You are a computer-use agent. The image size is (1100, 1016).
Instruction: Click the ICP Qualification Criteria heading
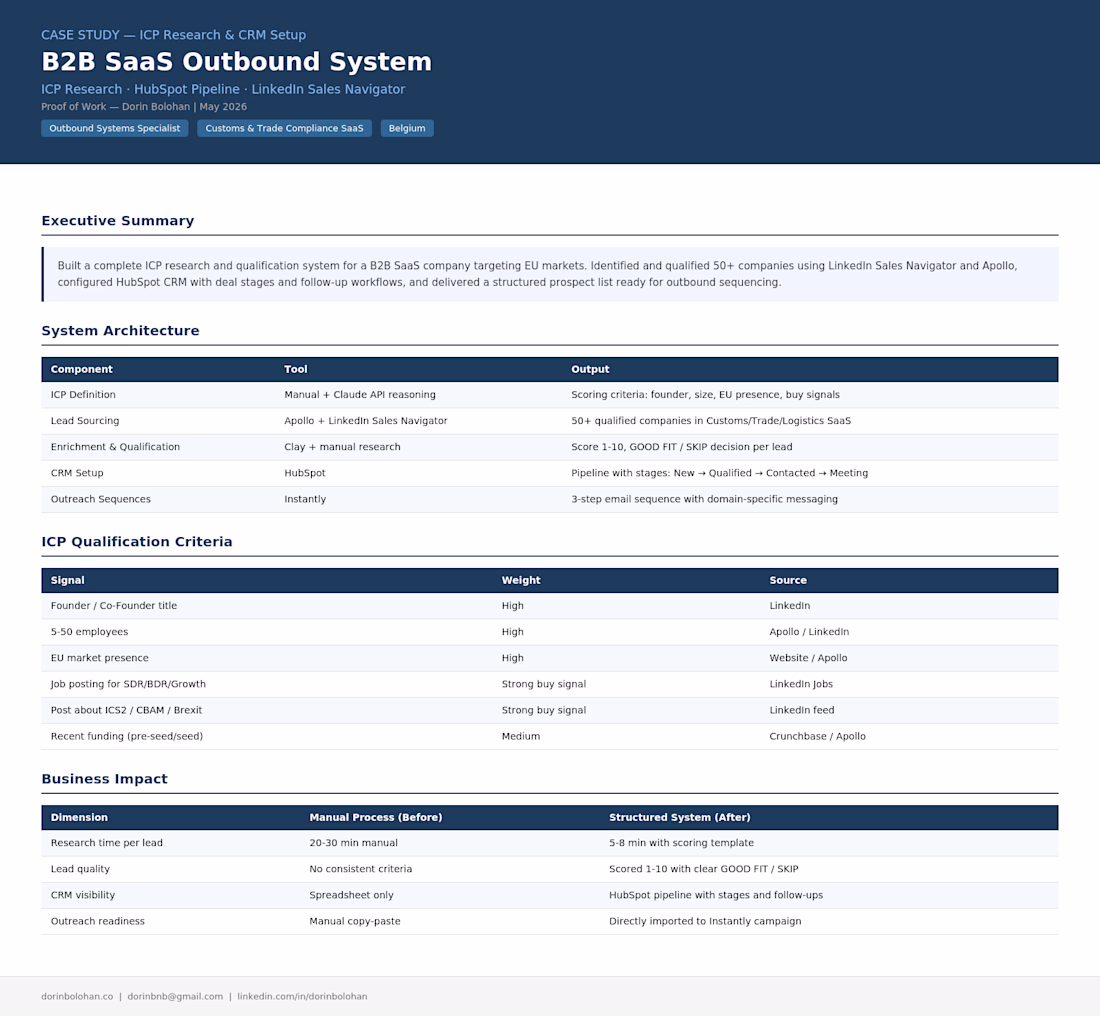(137, 542)
